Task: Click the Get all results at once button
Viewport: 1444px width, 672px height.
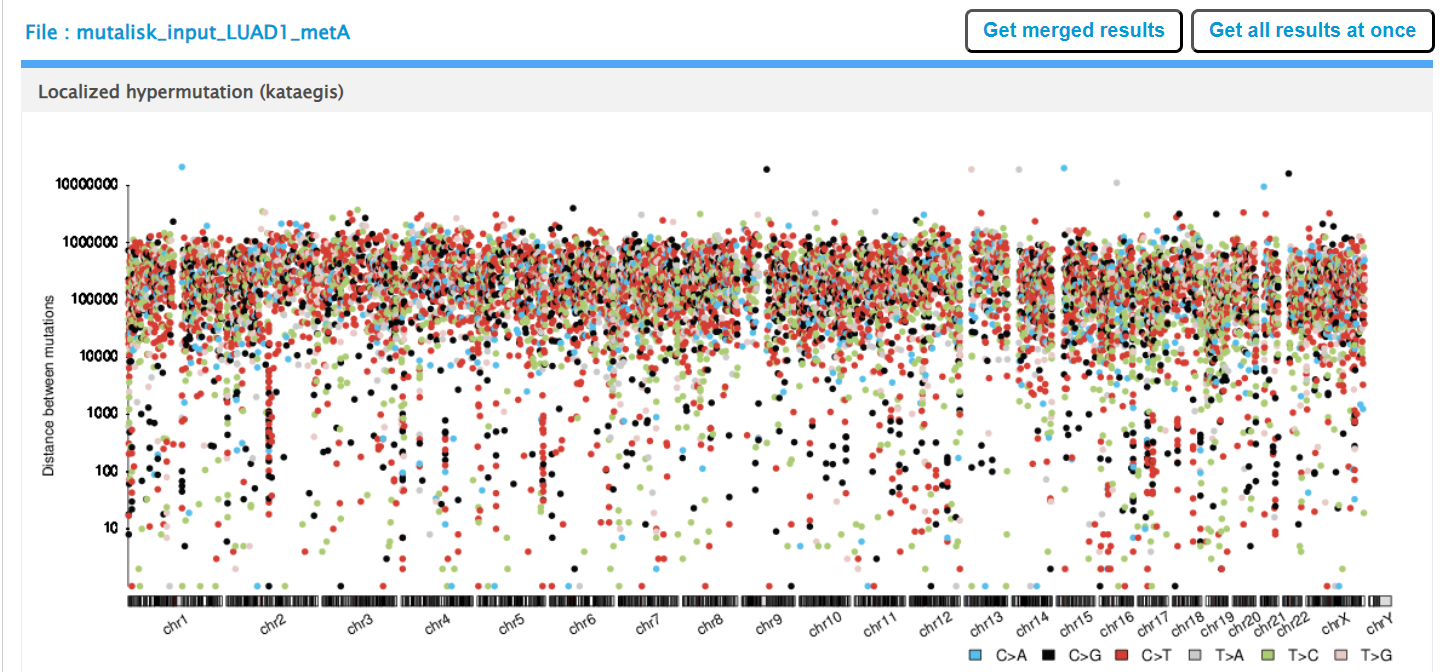Action: pos(1312,30)
